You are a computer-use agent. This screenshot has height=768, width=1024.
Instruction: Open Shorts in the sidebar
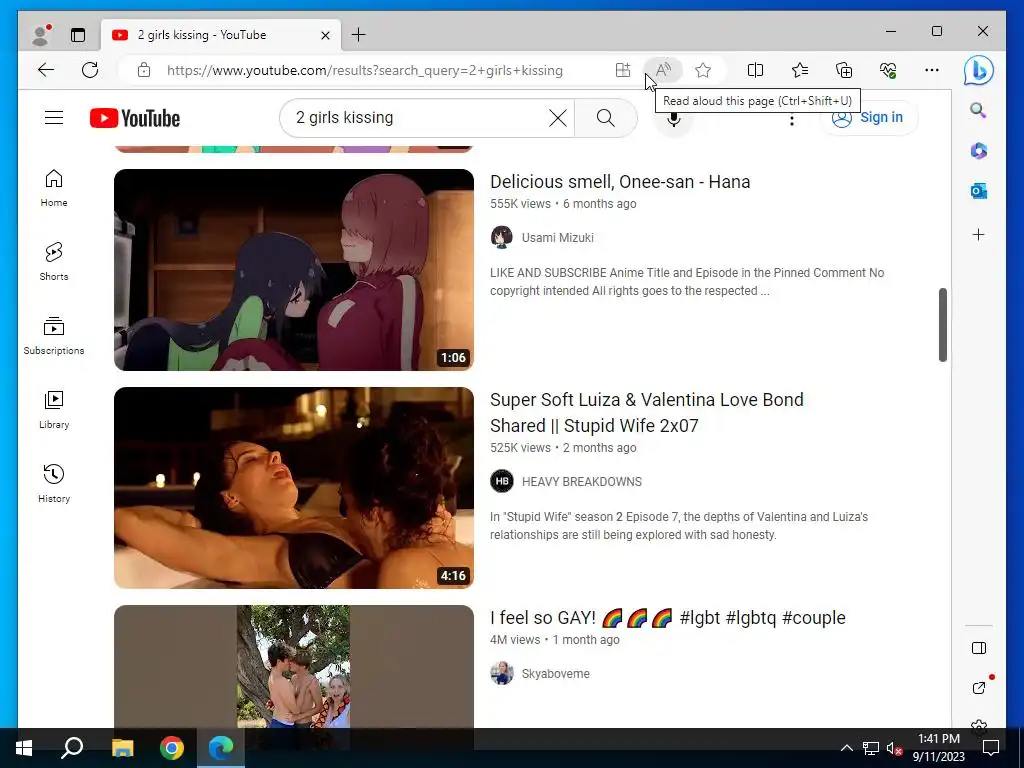coord(54,262)
